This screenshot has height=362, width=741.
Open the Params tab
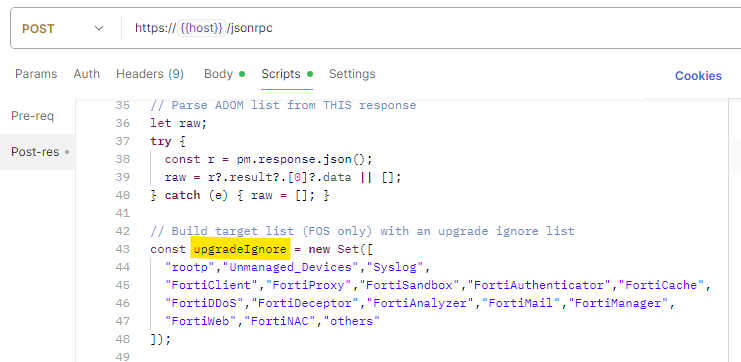tap(36, 74)
